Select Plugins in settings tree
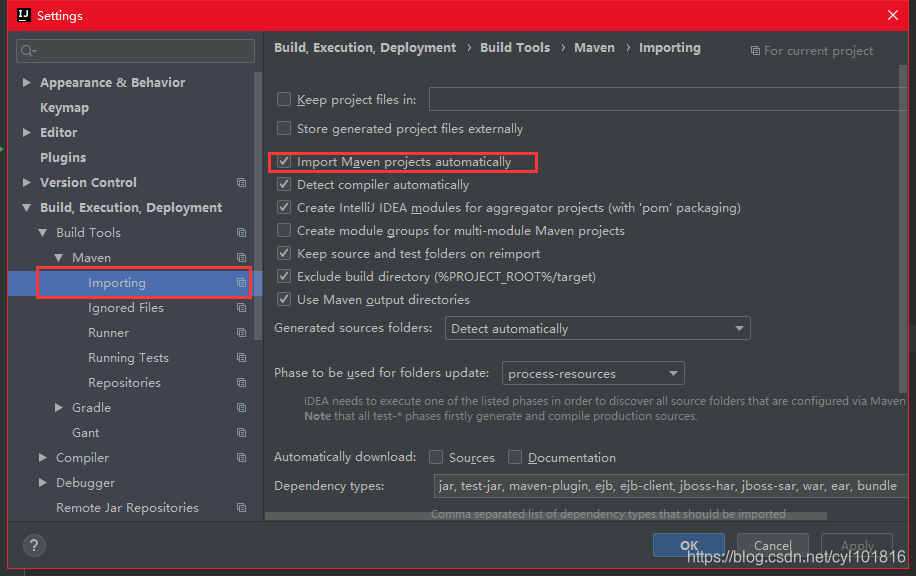The height and width of the screenshot is (576, 916). point(63,158)
